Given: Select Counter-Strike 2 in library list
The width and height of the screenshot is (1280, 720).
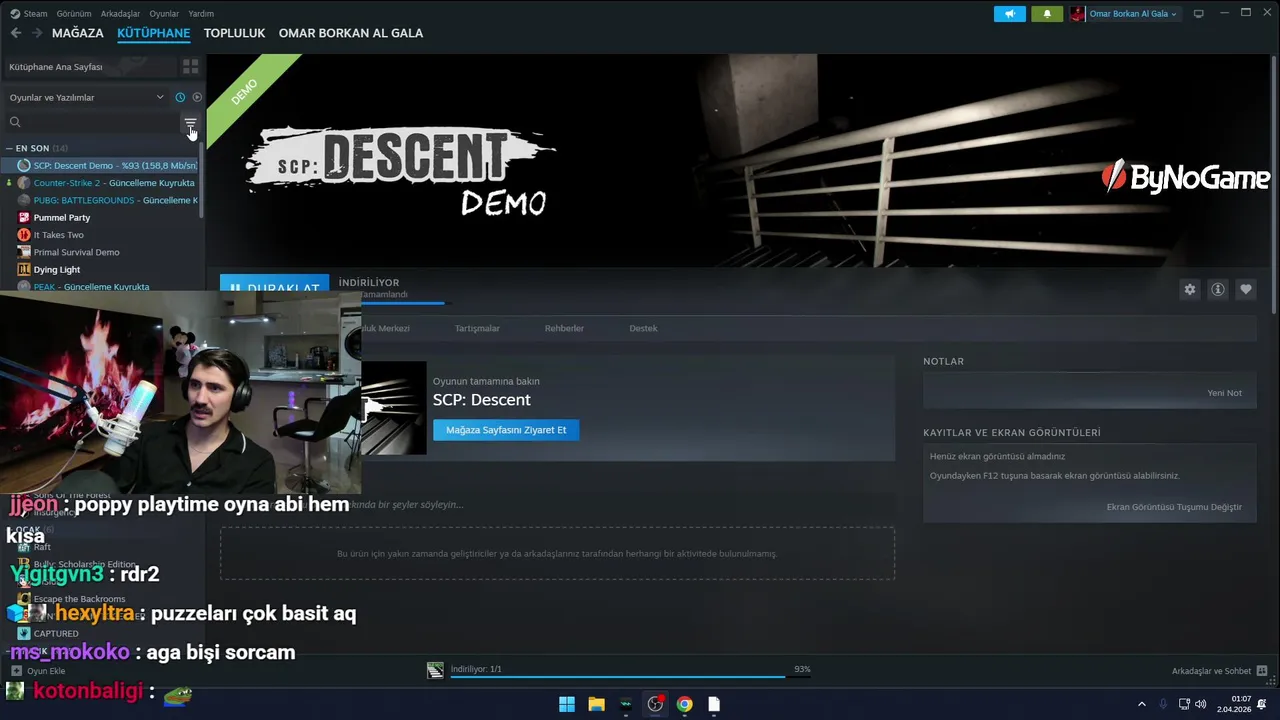Looking at the screenshot, I should tap(102, 183).
